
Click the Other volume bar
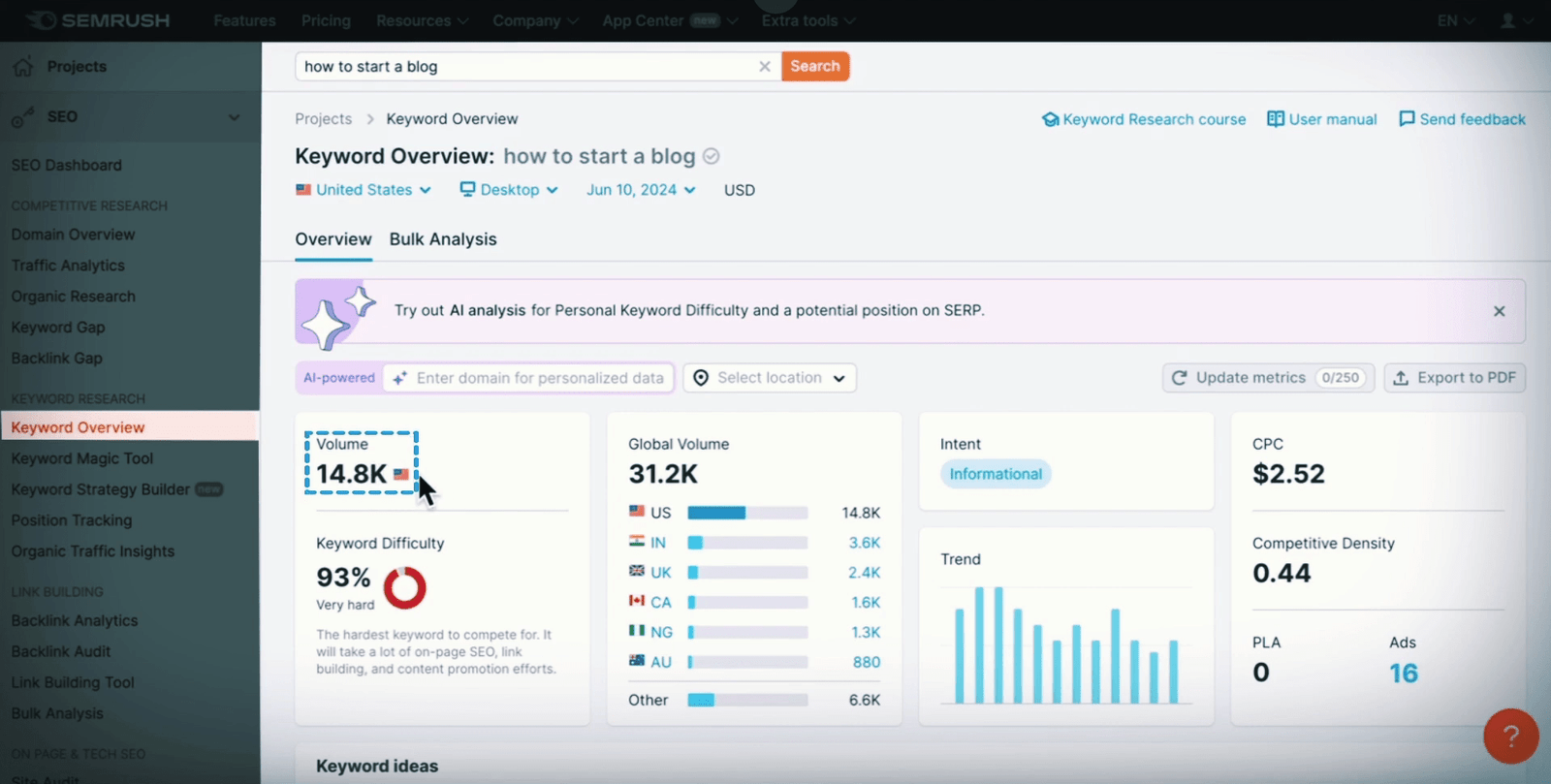[747, 700]
